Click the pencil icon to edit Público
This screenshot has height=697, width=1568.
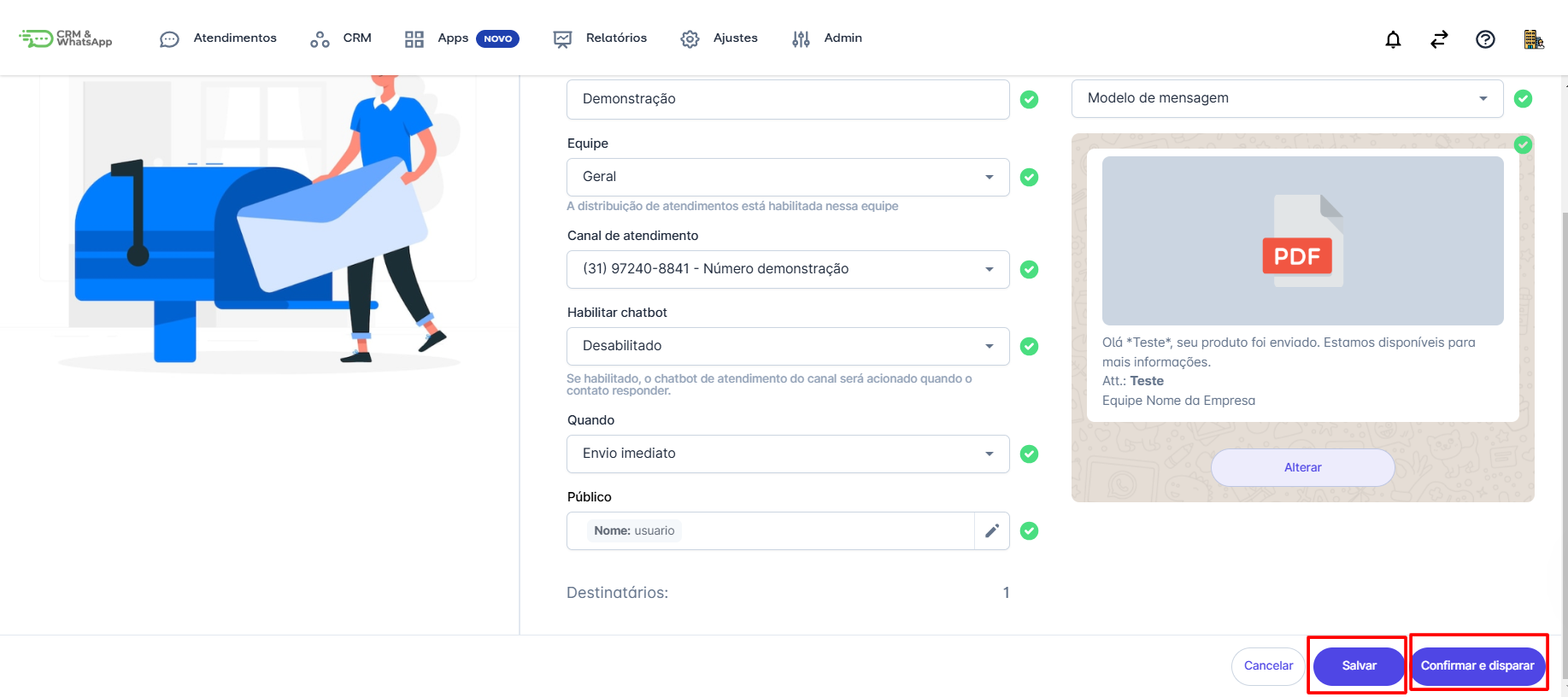pyautogui.click(x=991, y=531)
